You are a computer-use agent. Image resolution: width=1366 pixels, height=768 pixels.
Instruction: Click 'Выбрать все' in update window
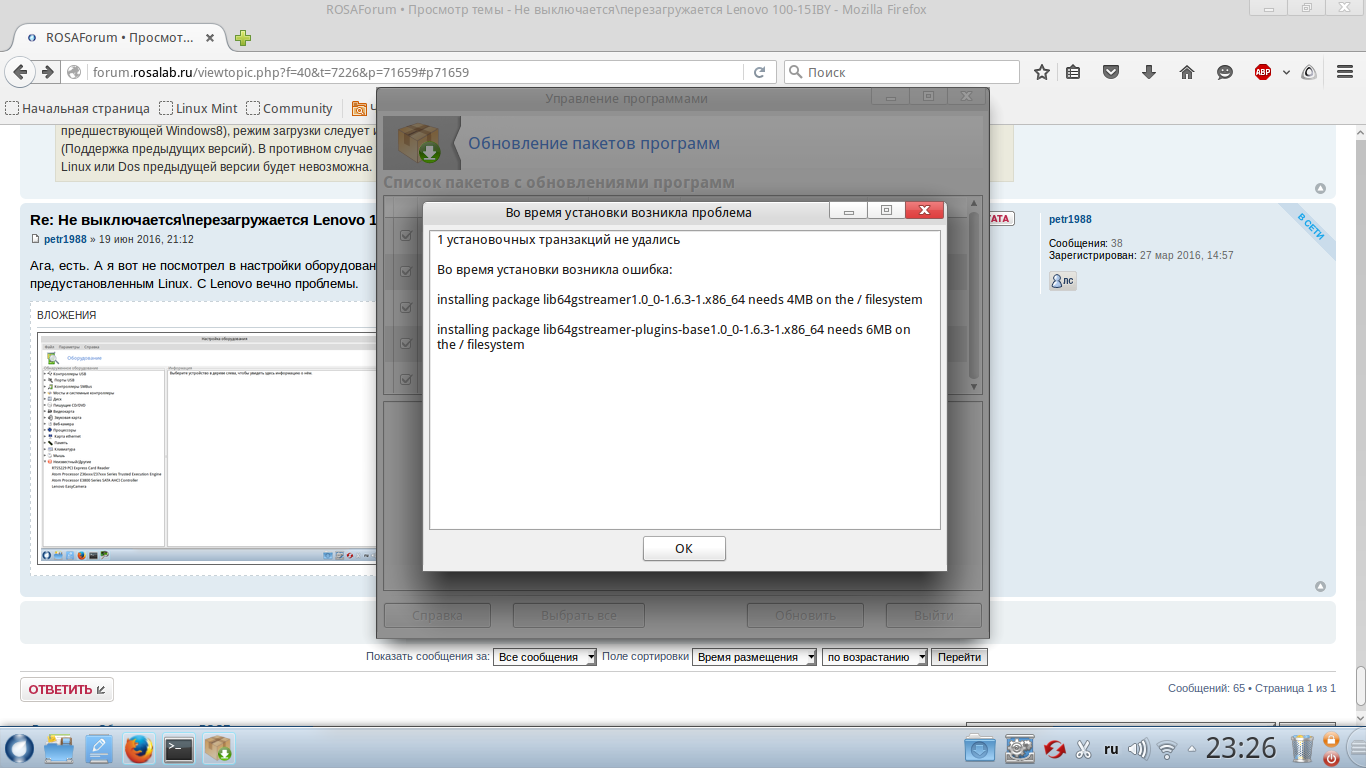coord(579,615)
